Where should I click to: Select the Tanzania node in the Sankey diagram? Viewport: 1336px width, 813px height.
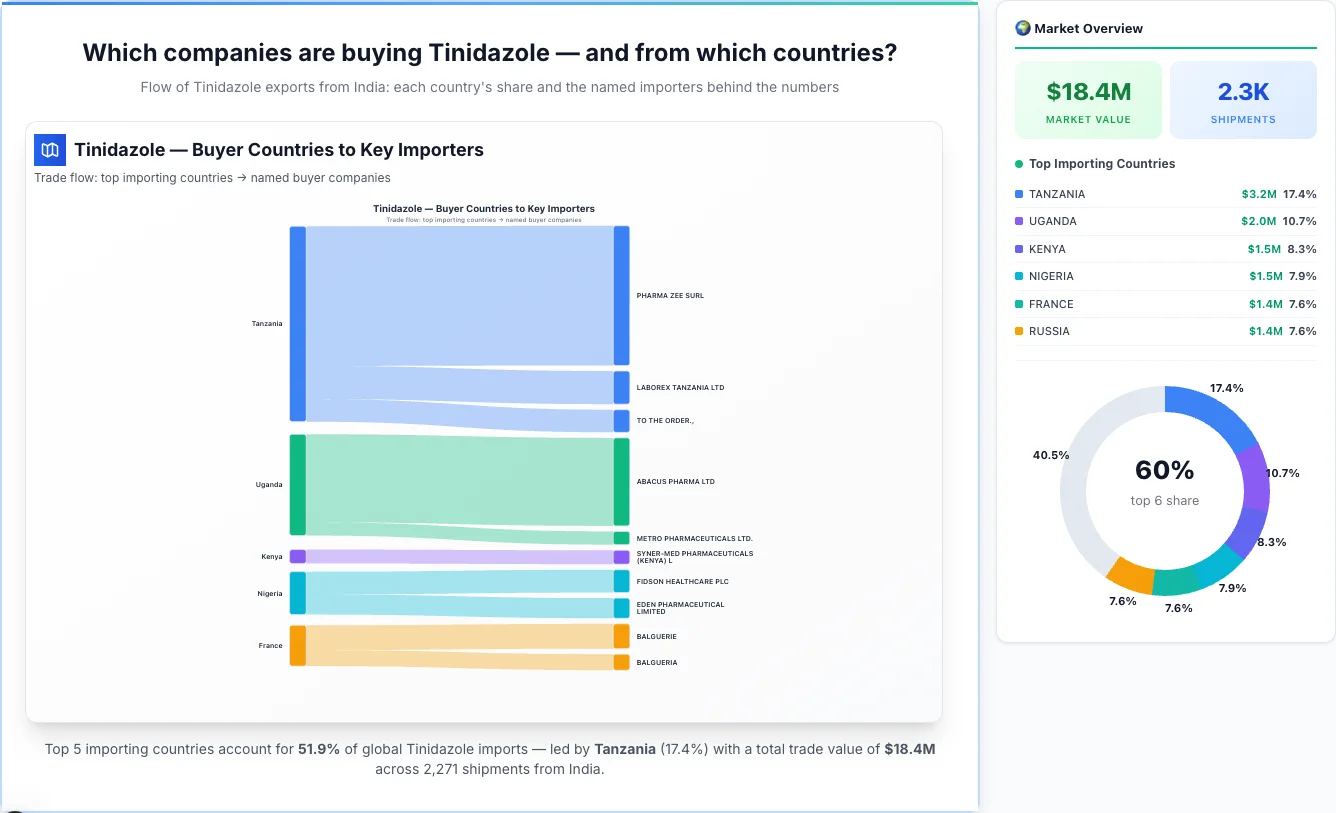[296, 320]
